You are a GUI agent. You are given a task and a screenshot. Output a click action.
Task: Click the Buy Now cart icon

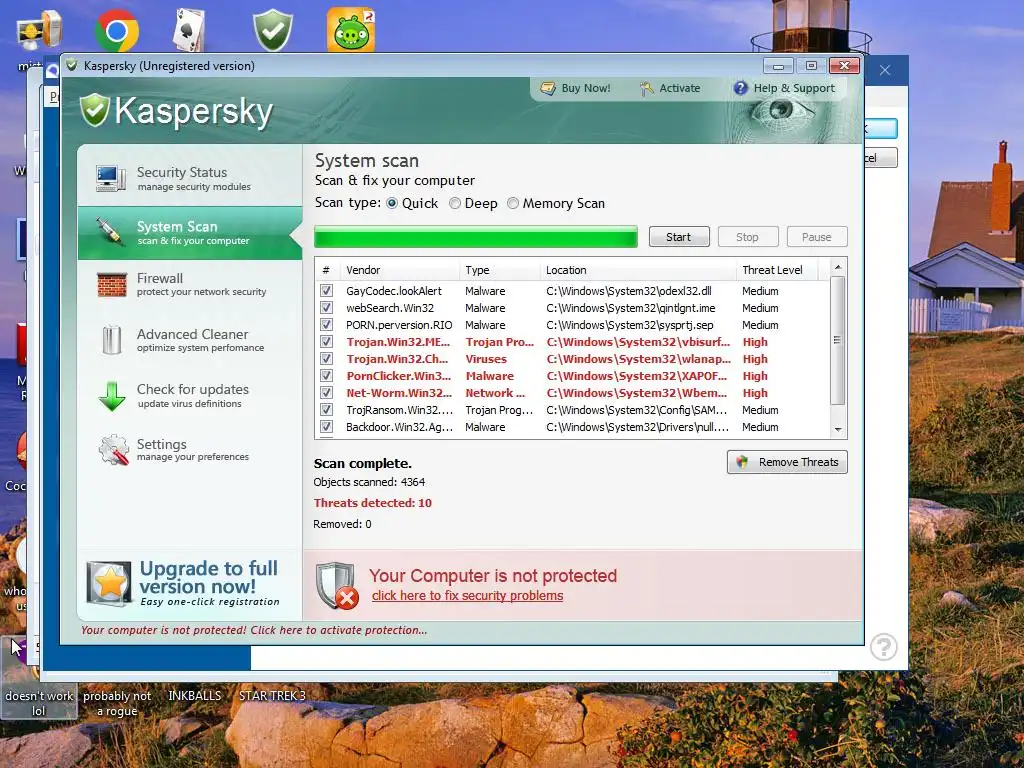[x=548, y=88]
